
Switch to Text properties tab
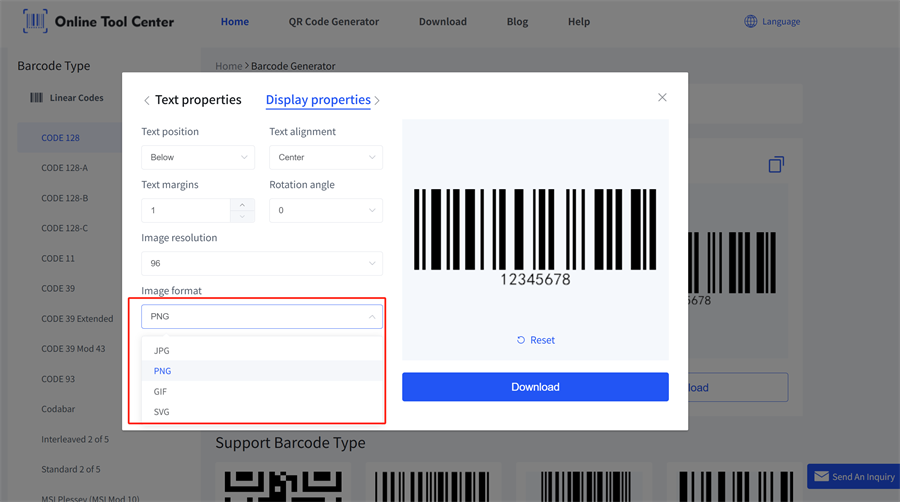198,100
